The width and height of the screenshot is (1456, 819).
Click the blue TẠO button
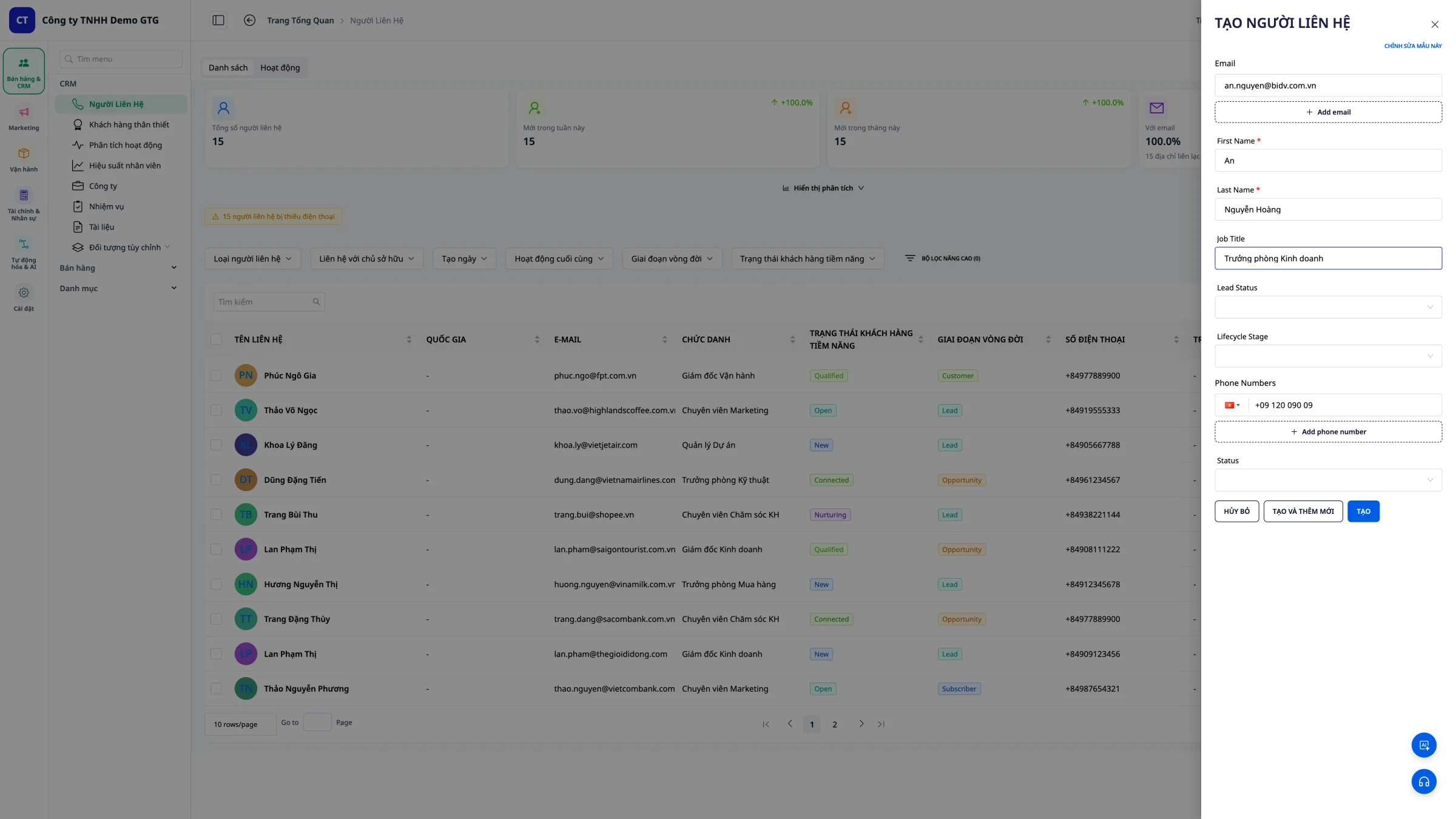(x=1363, y=511)
